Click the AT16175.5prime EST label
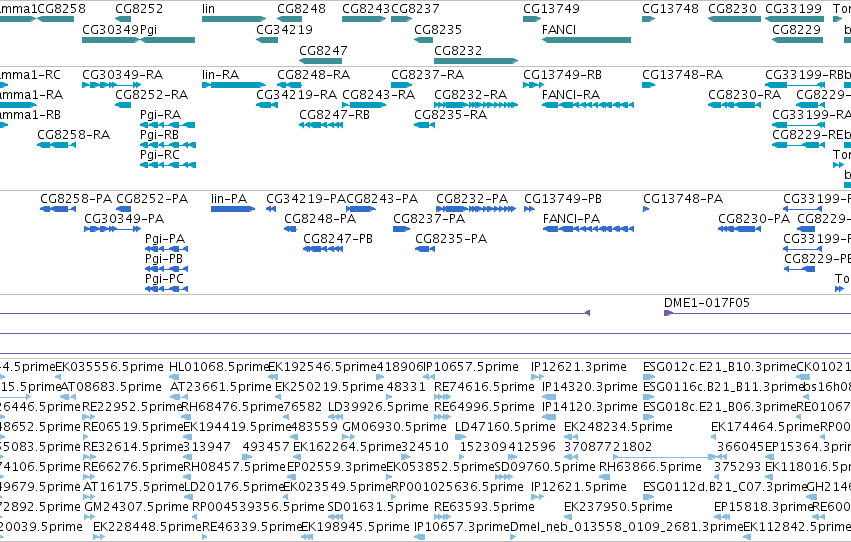Screen dimensions: 851x542 coord(134,487)
